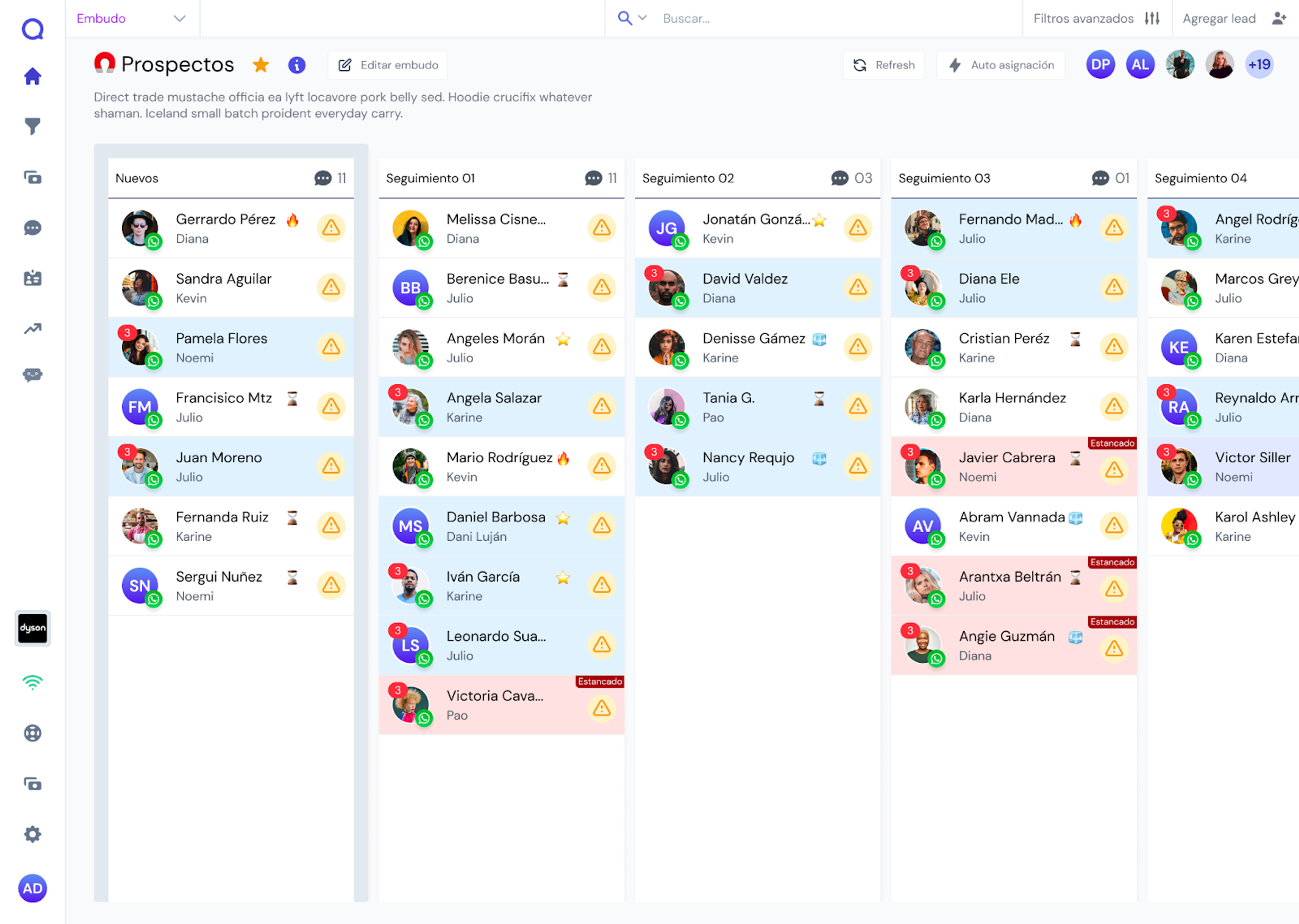Select the DP user avatar filter
1299x924 pixels.
point(1100,64)
